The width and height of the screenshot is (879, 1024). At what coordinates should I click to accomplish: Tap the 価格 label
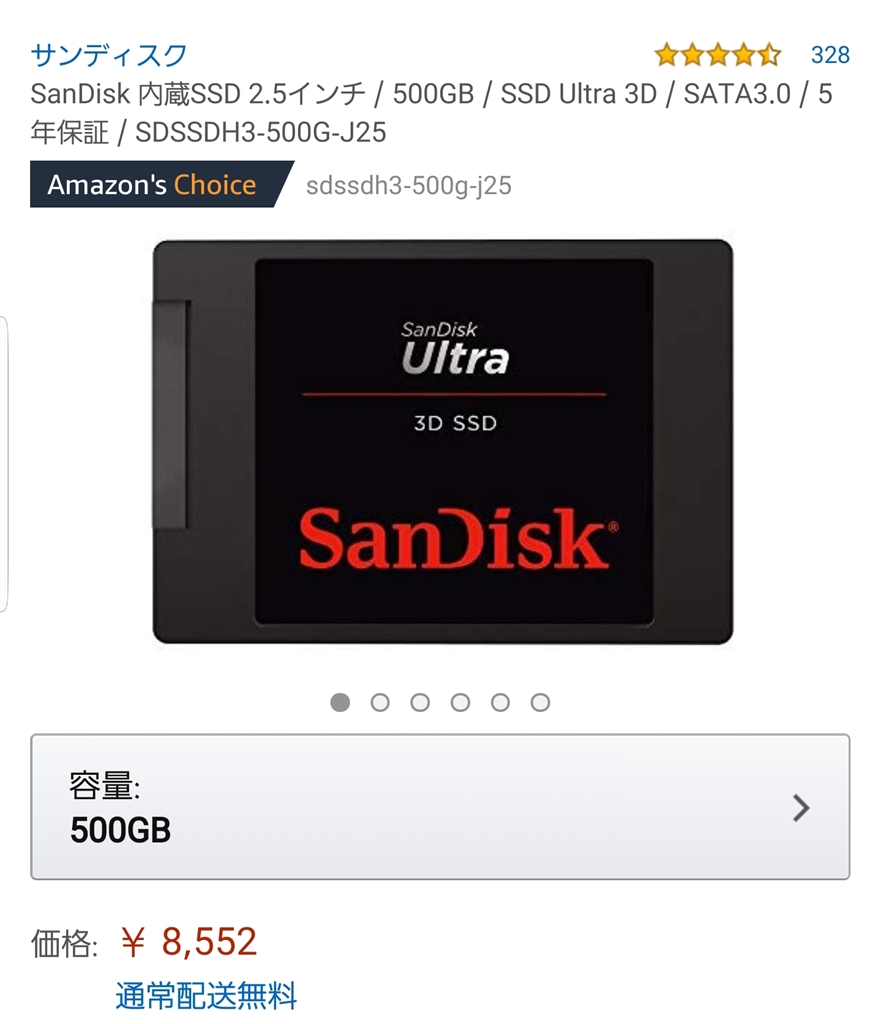[64, 944]
